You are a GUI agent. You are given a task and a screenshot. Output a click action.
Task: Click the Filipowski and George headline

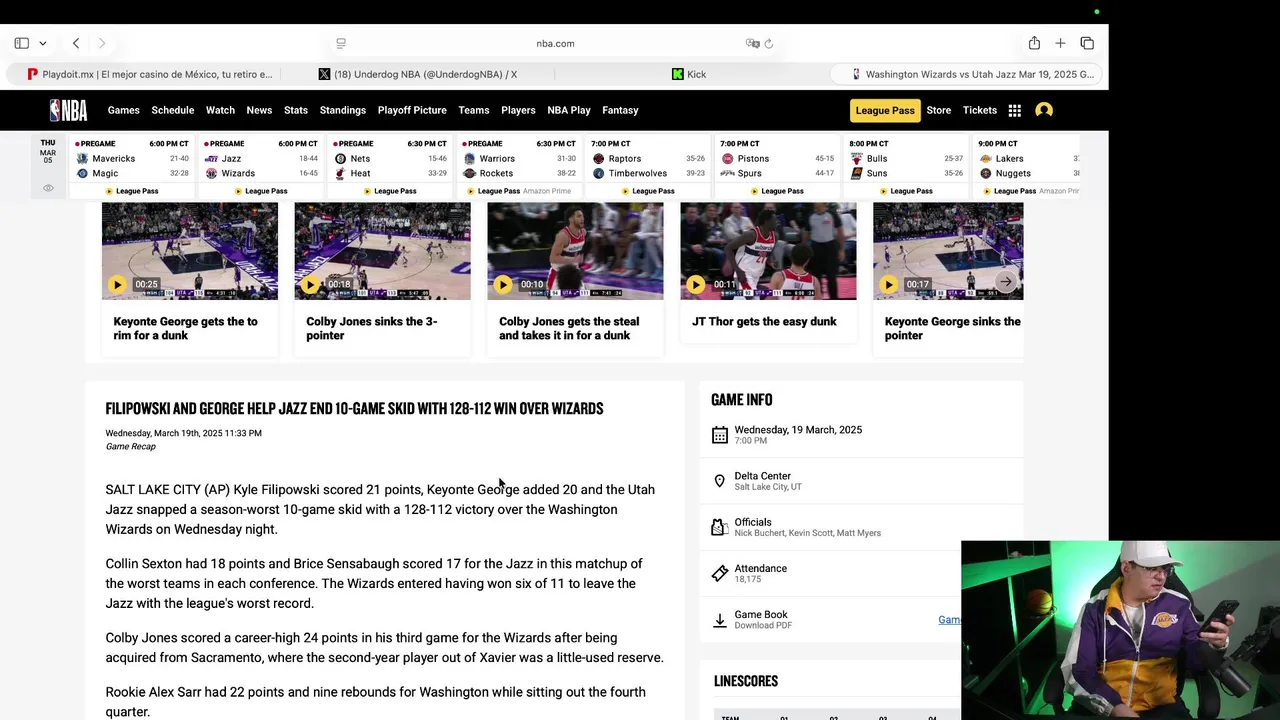(x=354, y=408)
